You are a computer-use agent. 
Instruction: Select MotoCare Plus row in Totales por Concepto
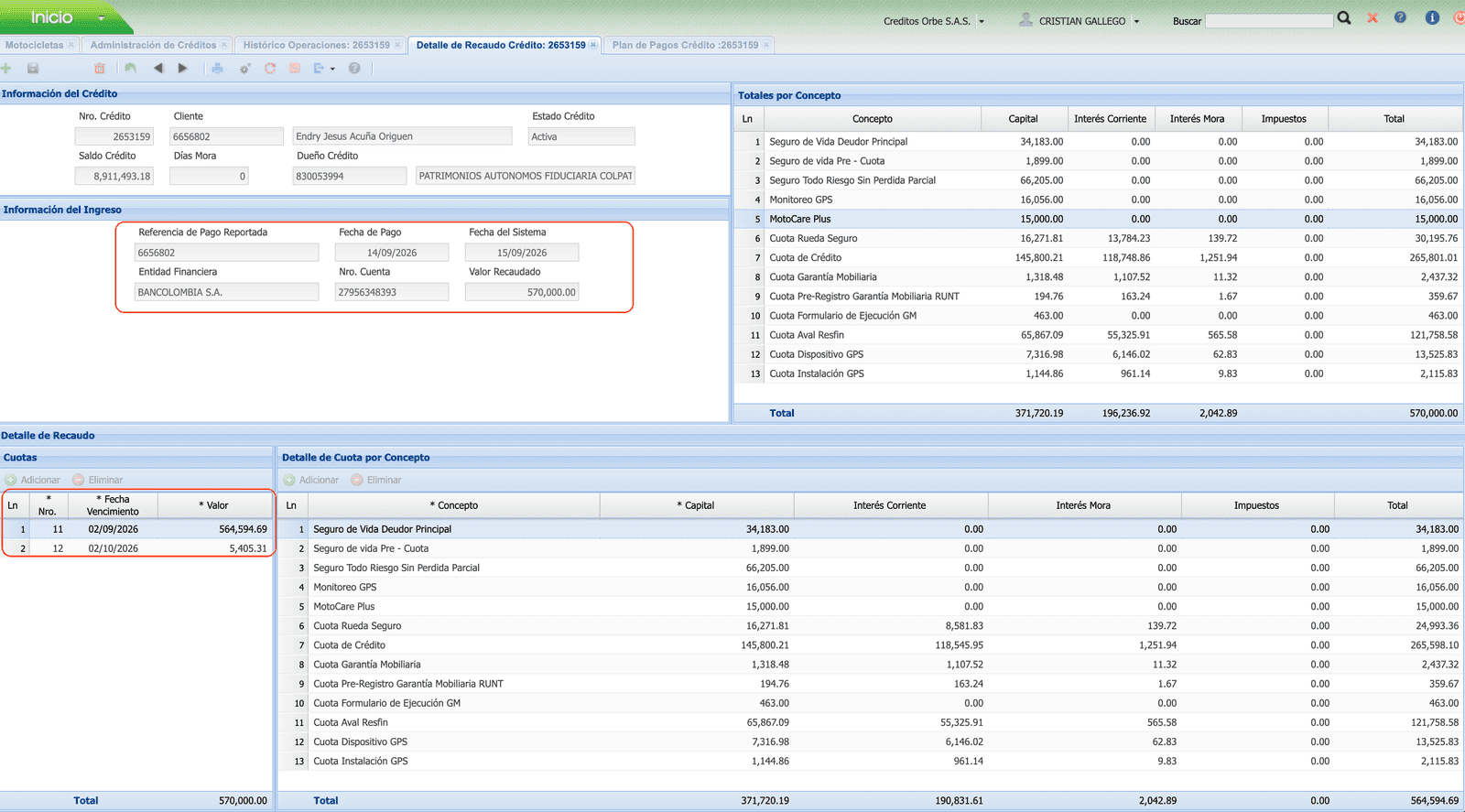(1098, 219)
